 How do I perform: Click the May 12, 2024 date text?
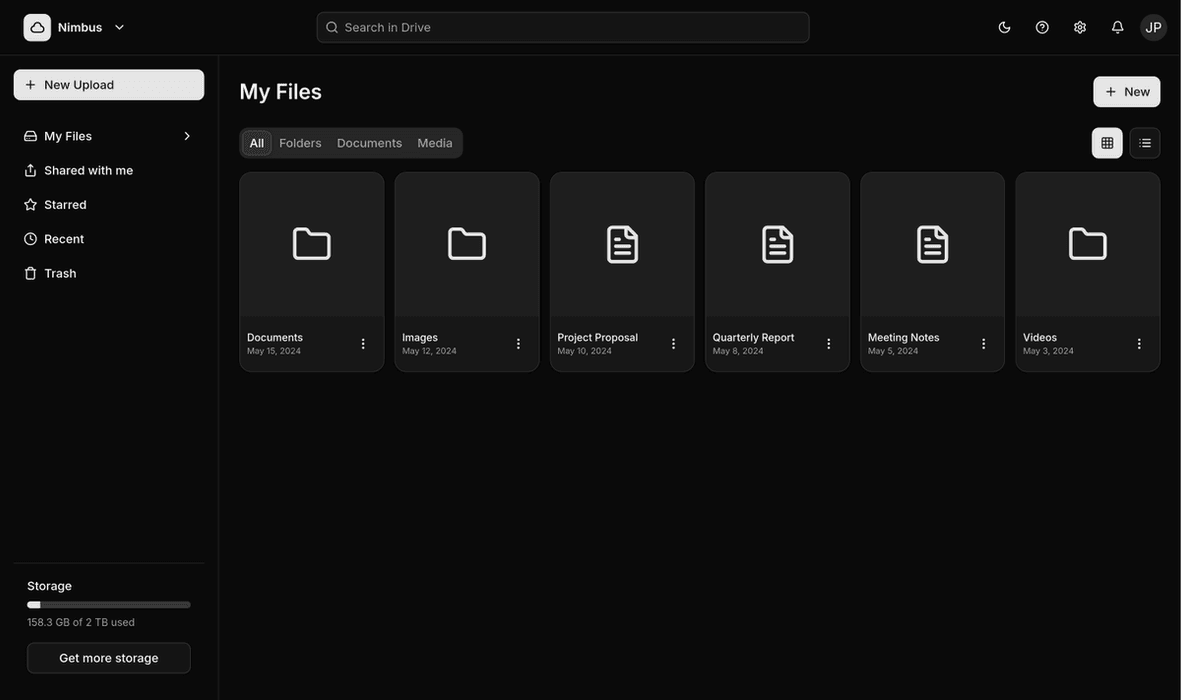tap(429, 351)
